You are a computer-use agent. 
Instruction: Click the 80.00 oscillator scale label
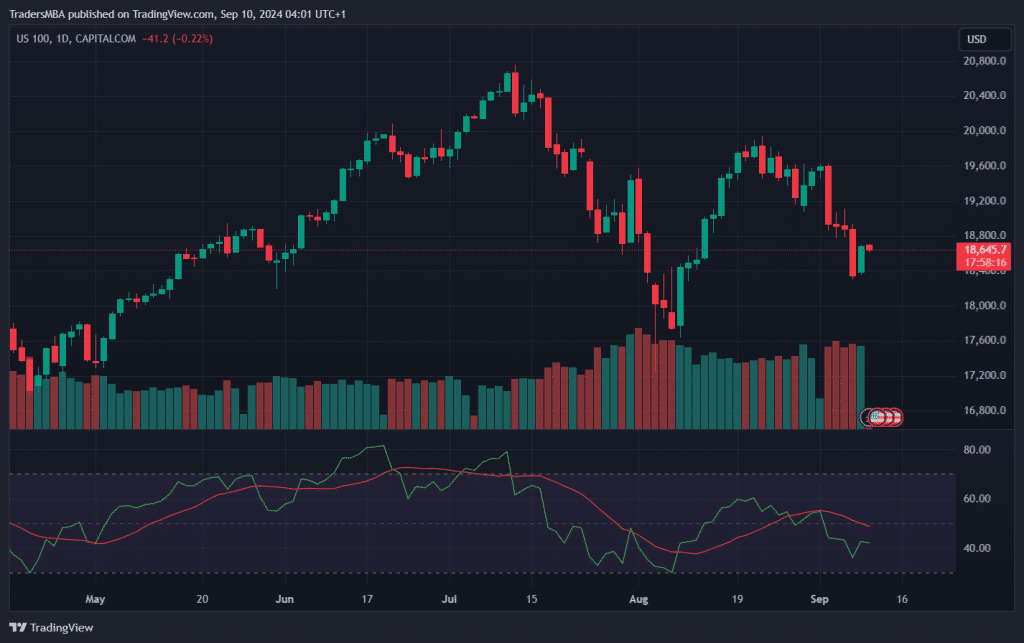point(976,451)
